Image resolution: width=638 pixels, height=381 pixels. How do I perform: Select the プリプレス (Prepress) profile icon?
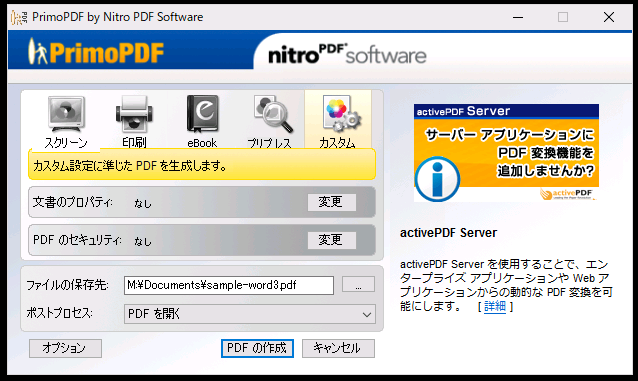point(272,114)
